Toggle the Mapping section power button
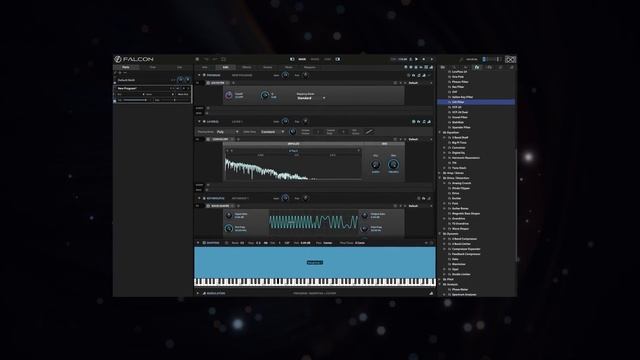The height and width of the screenshot is (360, 640). click(x=204, y=242)
